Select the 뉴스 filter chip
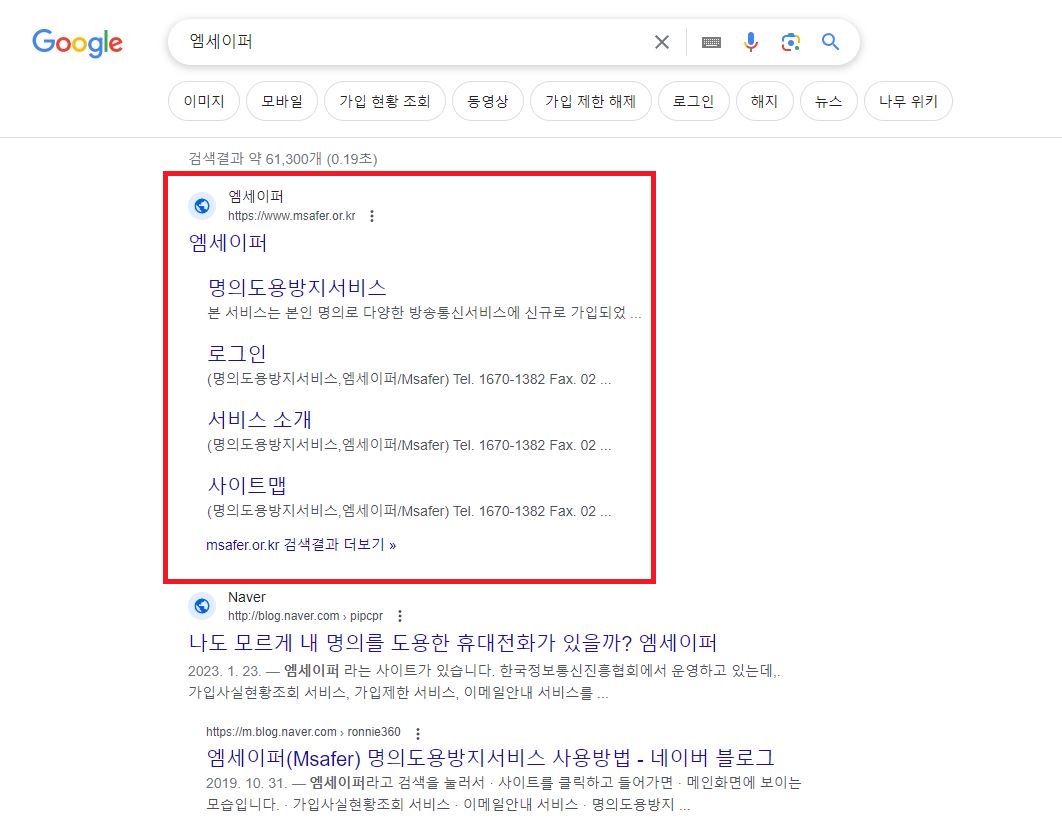The height and width of the screenshot is (833, 1062). pyautogui.click(x=828, y=101)
